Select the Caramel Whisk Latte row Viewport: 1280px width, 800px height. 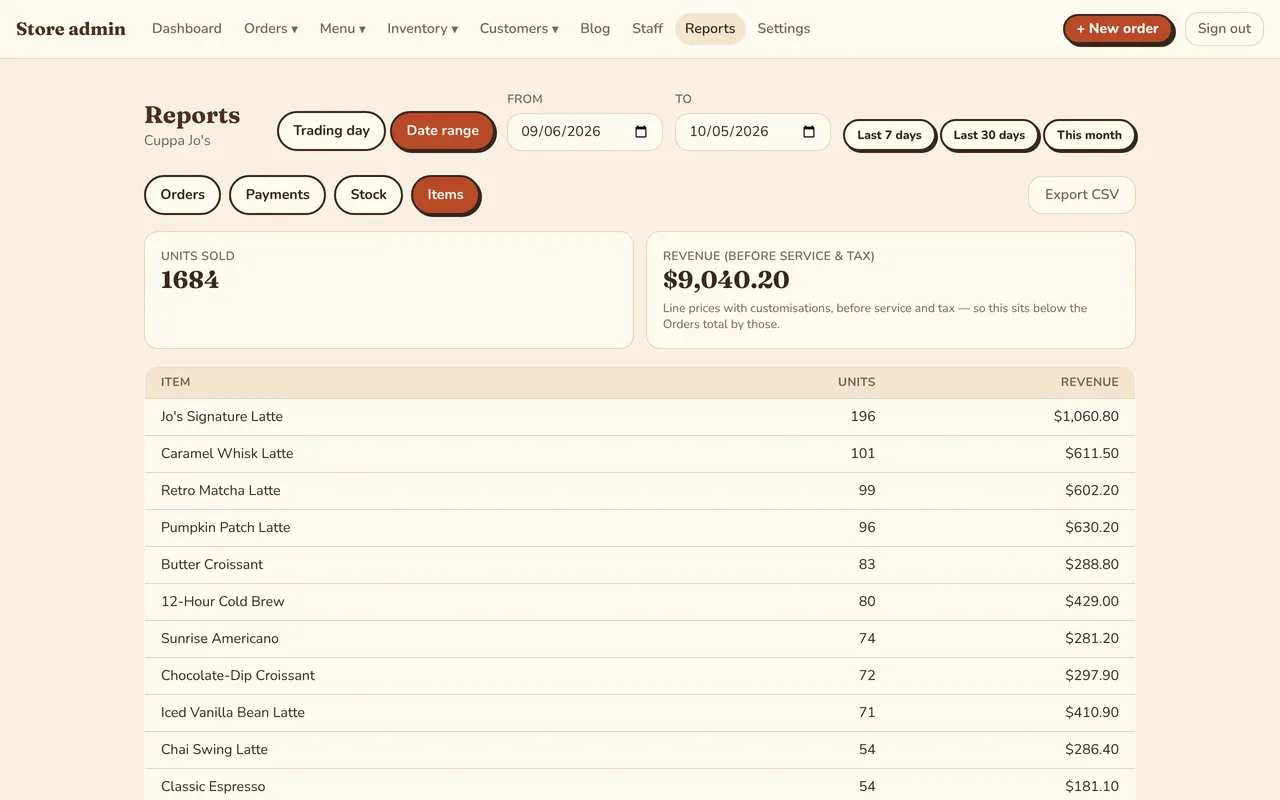[640, 454]
